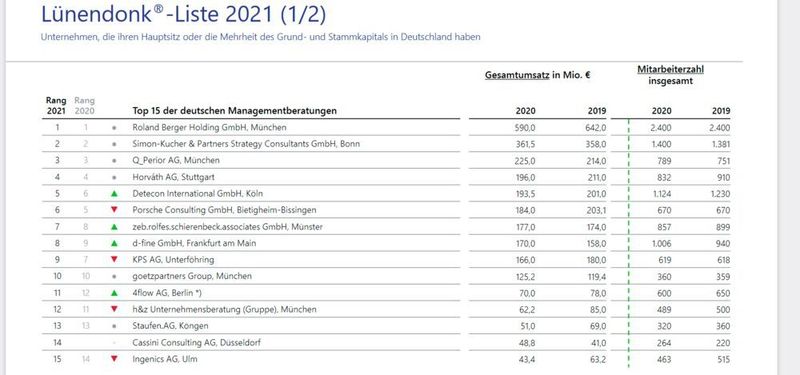Click Porsche Consulting 2019 revenue value 203,1
The width and height of the screenshot is (800, 375).
pos(596,210)
